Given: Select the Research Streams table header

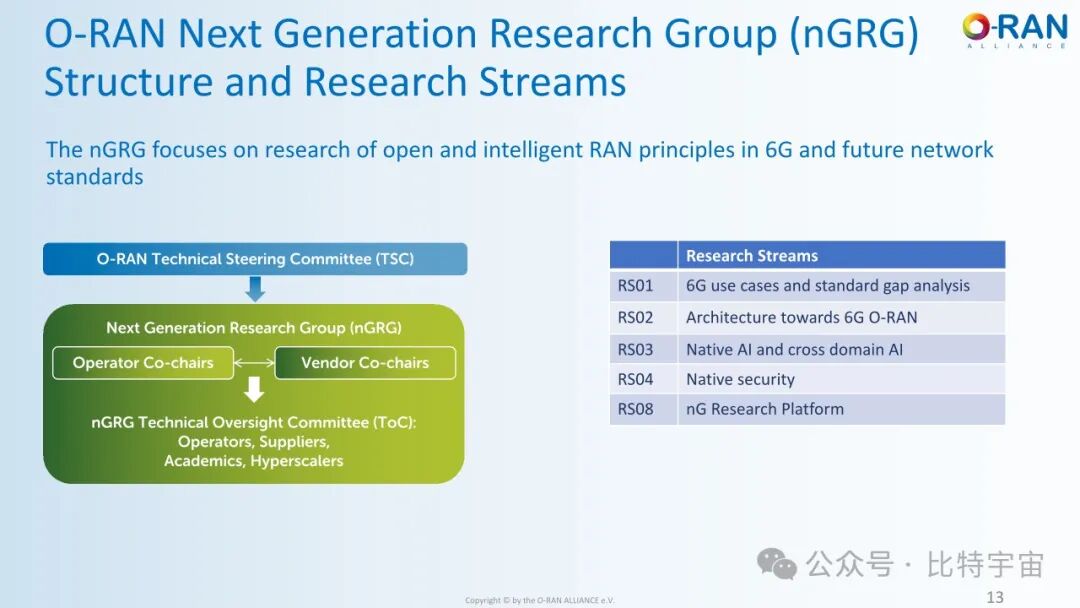Looking at the screenshot, I should click(841, 255).
